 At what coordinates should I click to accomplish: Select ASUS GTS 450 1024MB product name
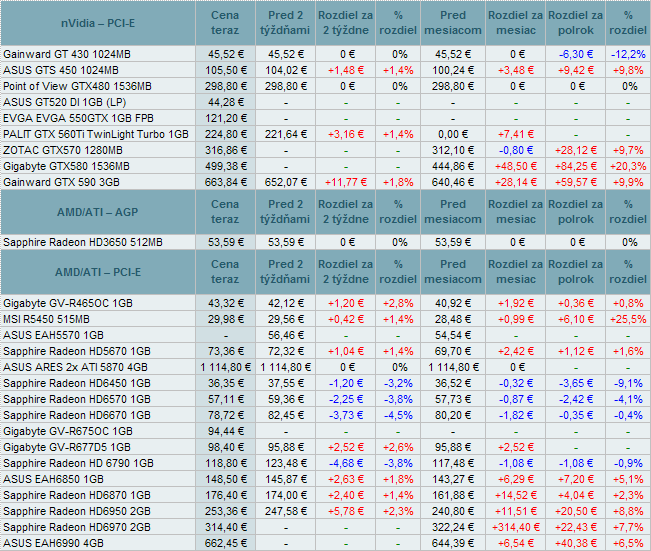(61, 70)
